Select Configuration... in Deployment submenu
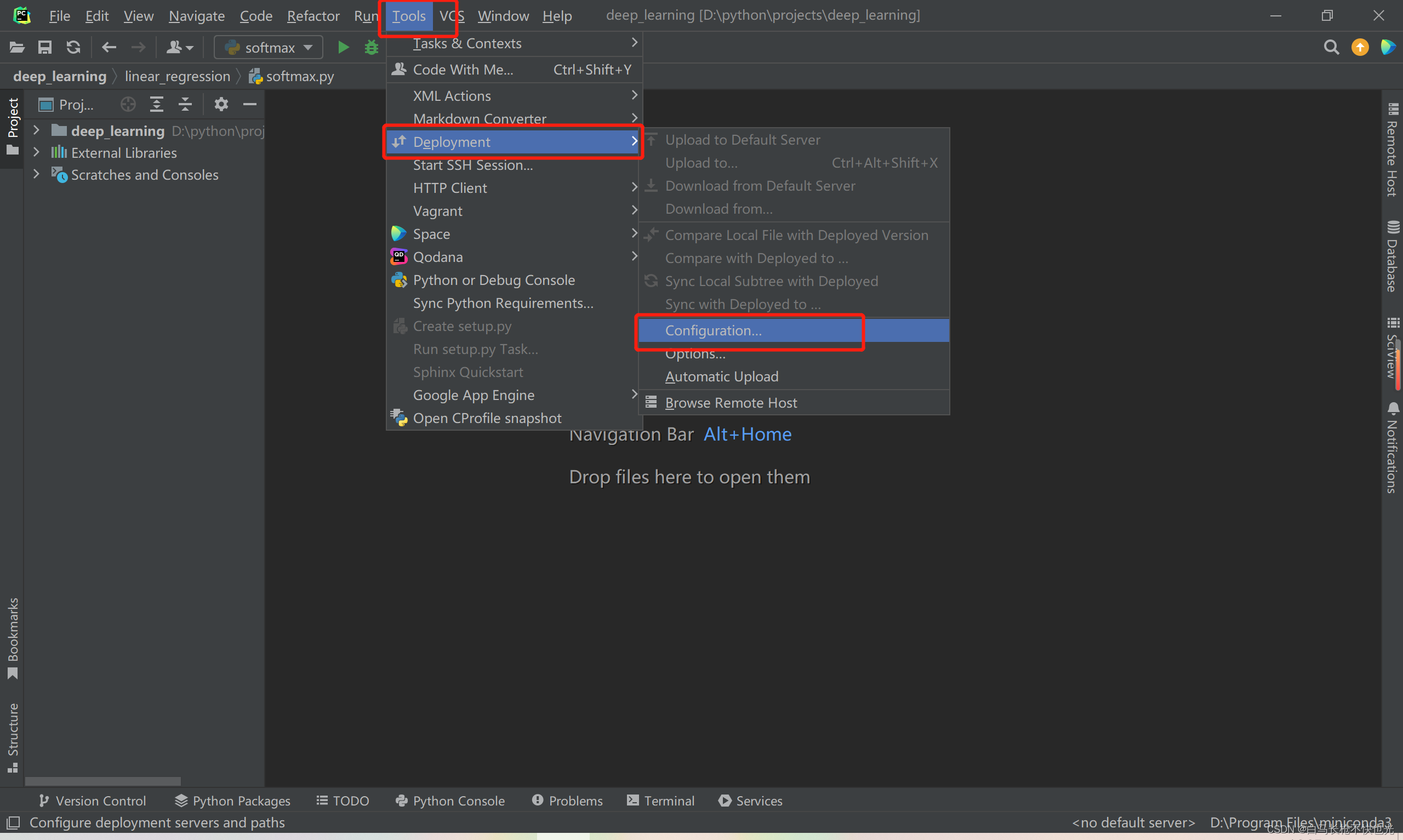This screenshot has height=840, width=1403. [x=713, y=330]
